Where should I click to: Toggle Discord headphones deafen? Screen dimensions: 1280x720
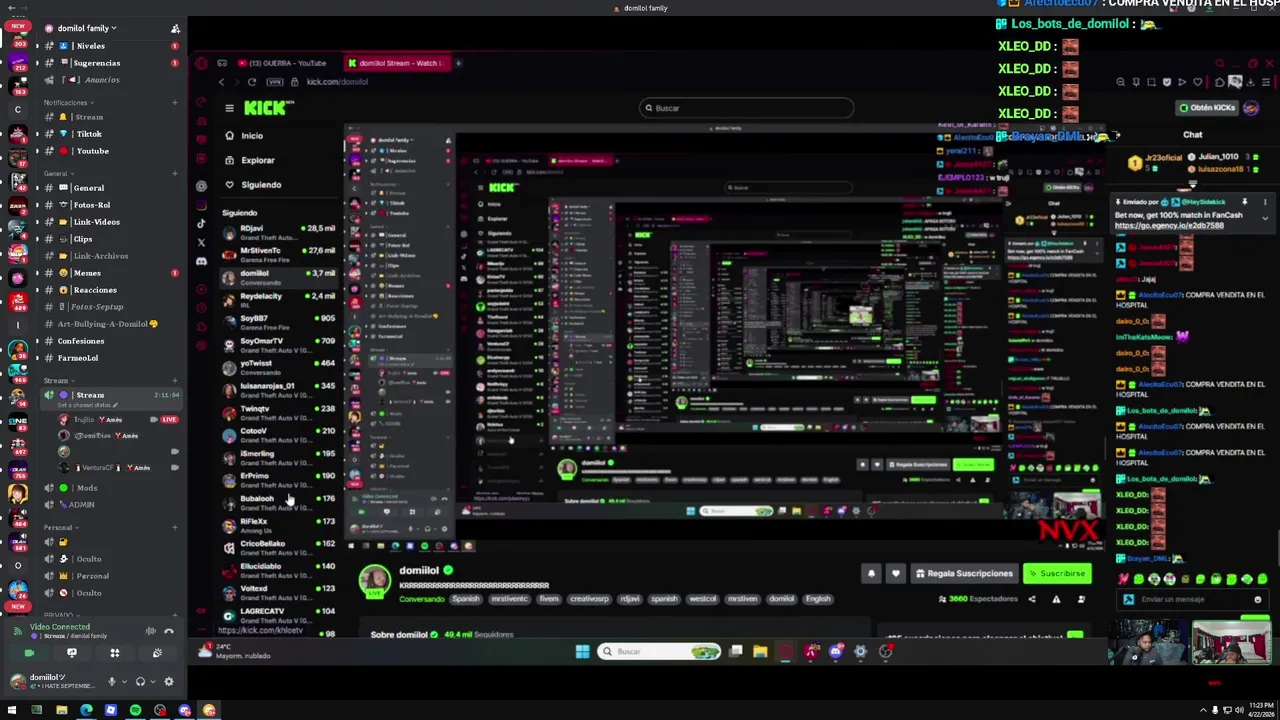point(140,682)
